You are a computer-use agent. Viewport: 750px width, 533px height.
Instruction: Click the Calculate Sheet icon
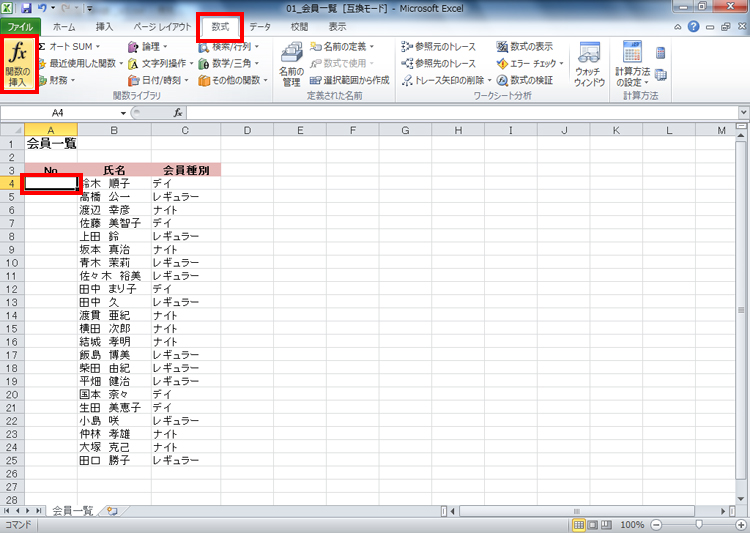[x=661, y=75]
